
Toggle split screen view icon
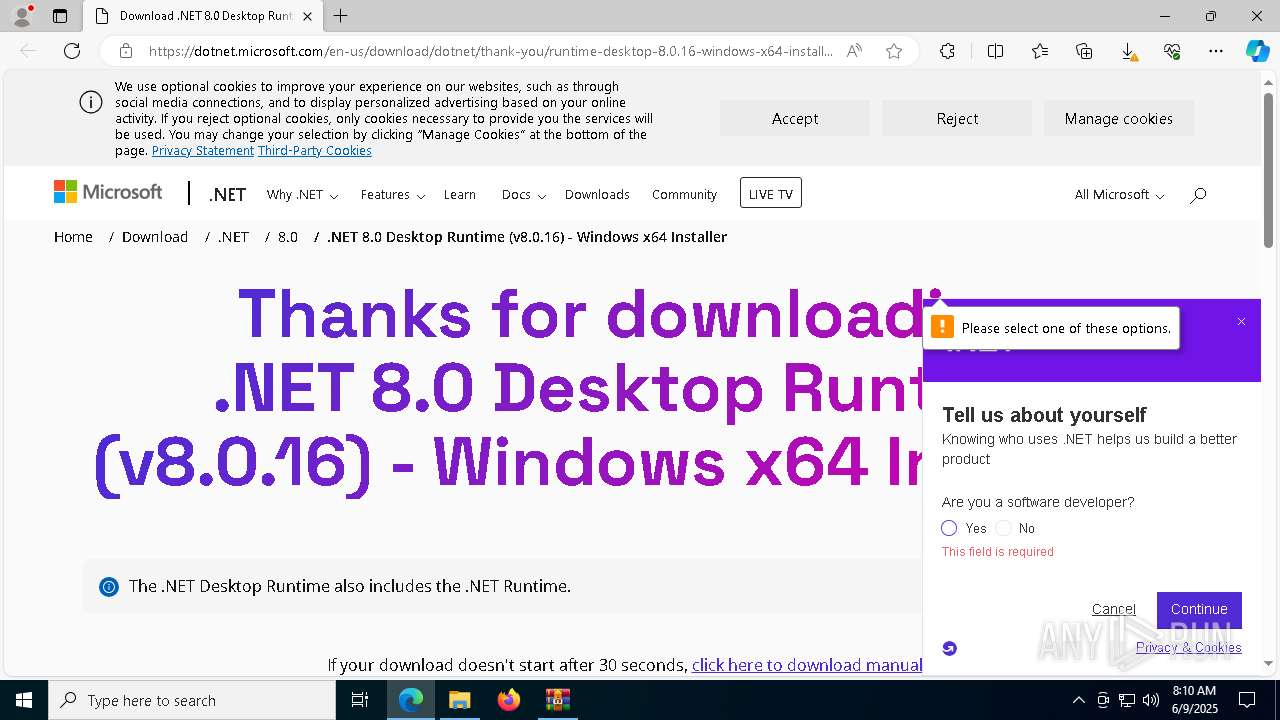[995, 51]
